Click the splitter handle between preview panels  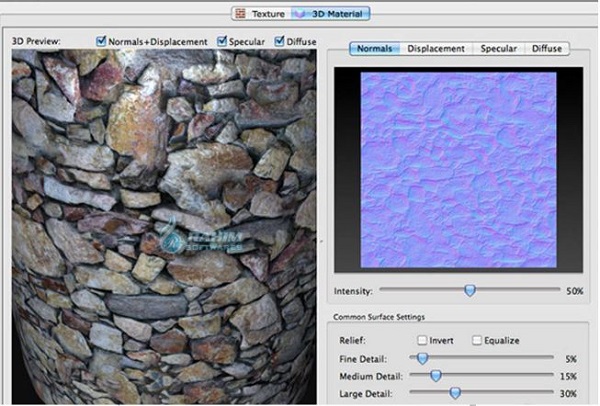click(x=322, y=240)
